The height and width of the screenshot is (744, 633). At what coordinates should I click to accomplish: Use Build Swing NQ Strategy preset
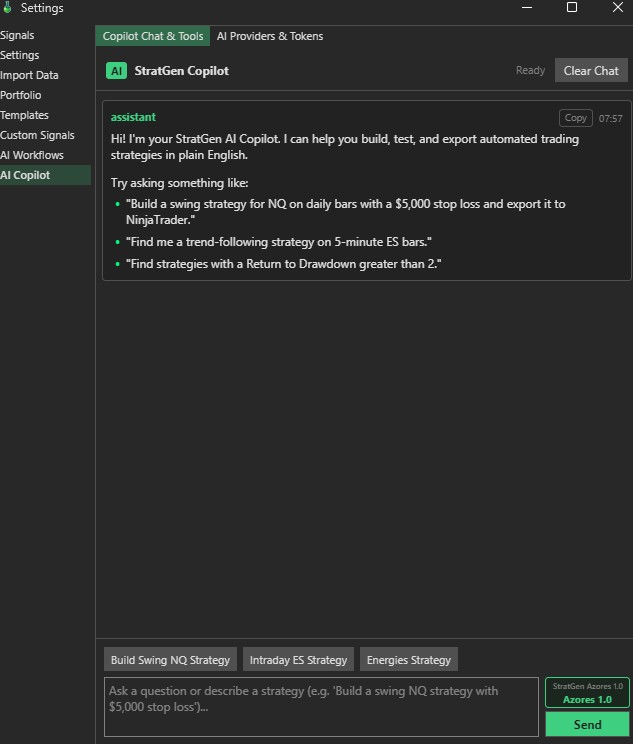[x=170, y=660]
